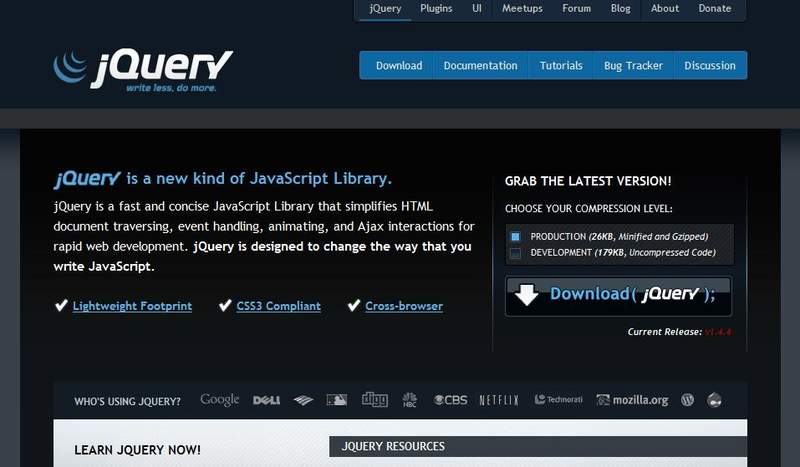Click the jQuery logo in header
Image resolution: width=800 pixels, height=467 pixels.
coord(143,71)
